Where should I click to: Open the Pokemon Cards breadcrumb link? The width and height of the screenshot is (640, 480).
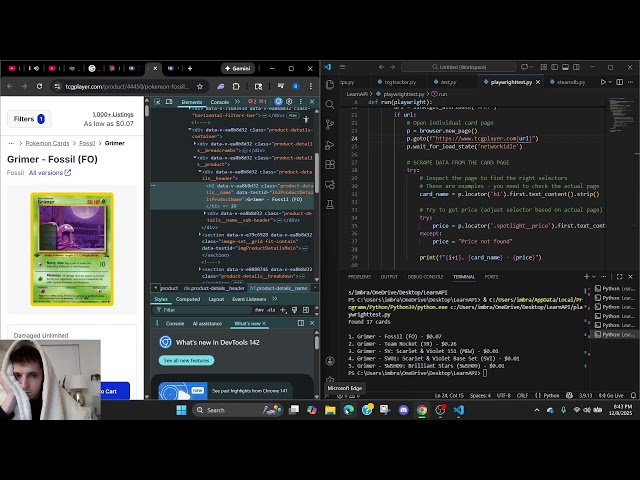click(x=47, y=143)
